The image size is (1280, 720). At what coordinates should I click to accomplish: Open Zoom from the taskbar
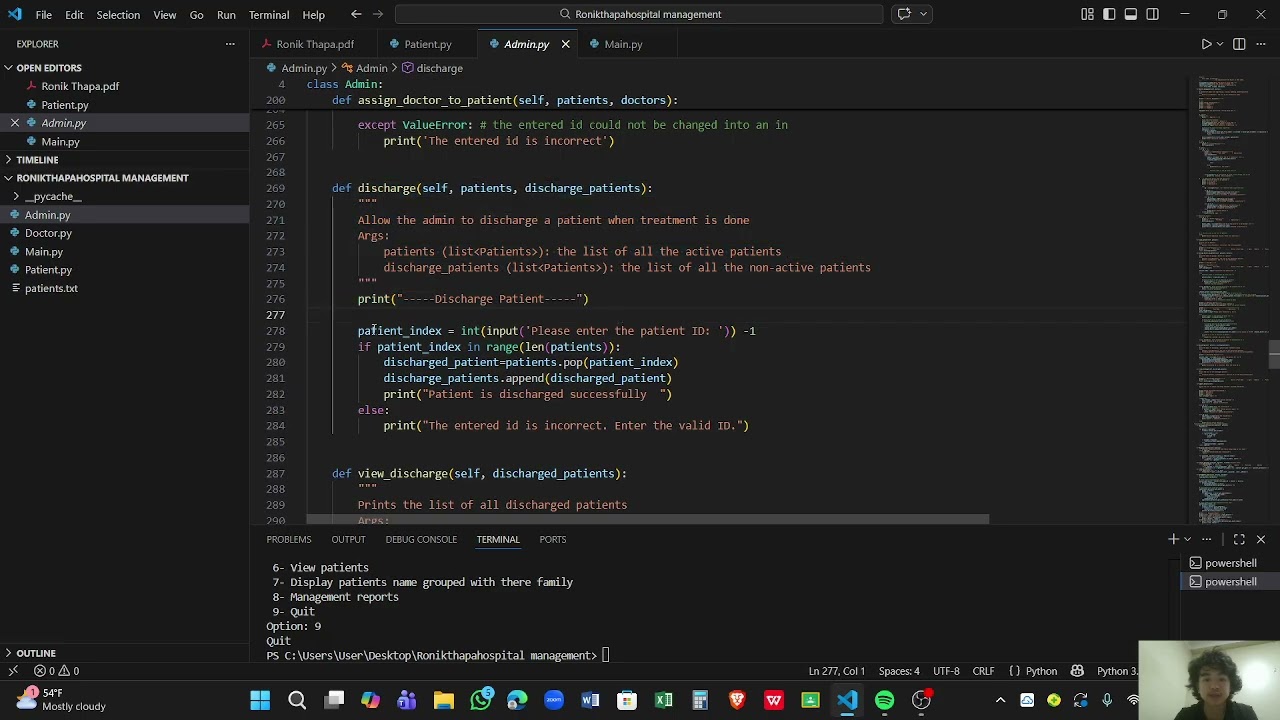tap(553, 700)
